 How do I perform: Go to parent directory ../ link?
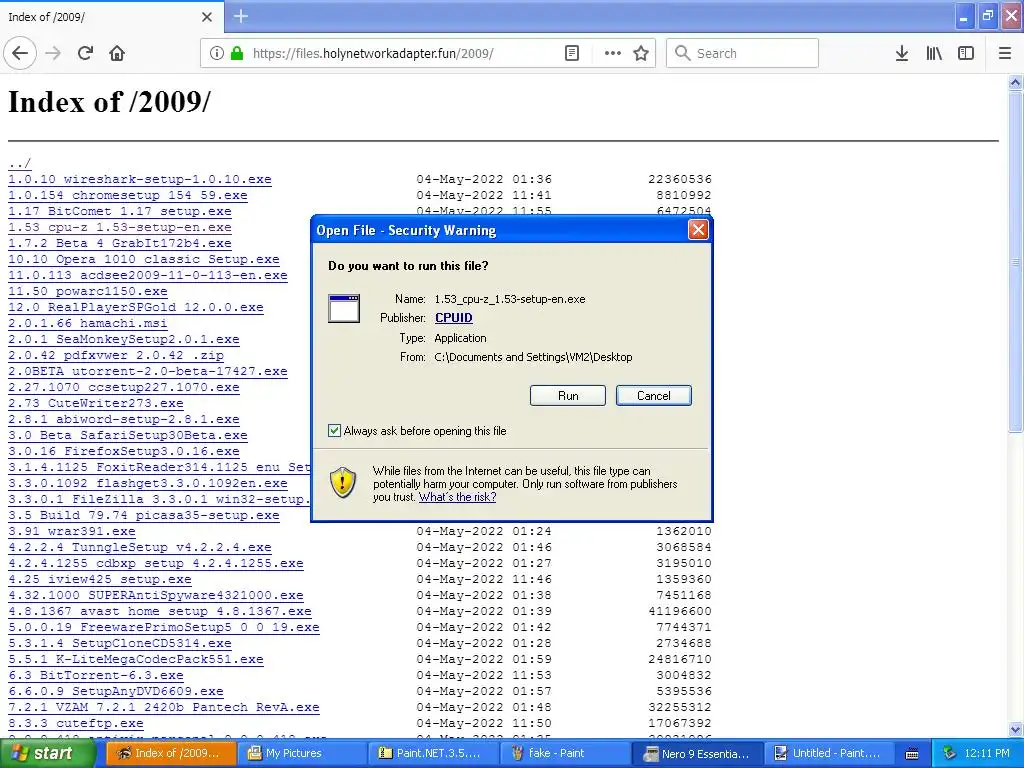(x=20, y=163)
